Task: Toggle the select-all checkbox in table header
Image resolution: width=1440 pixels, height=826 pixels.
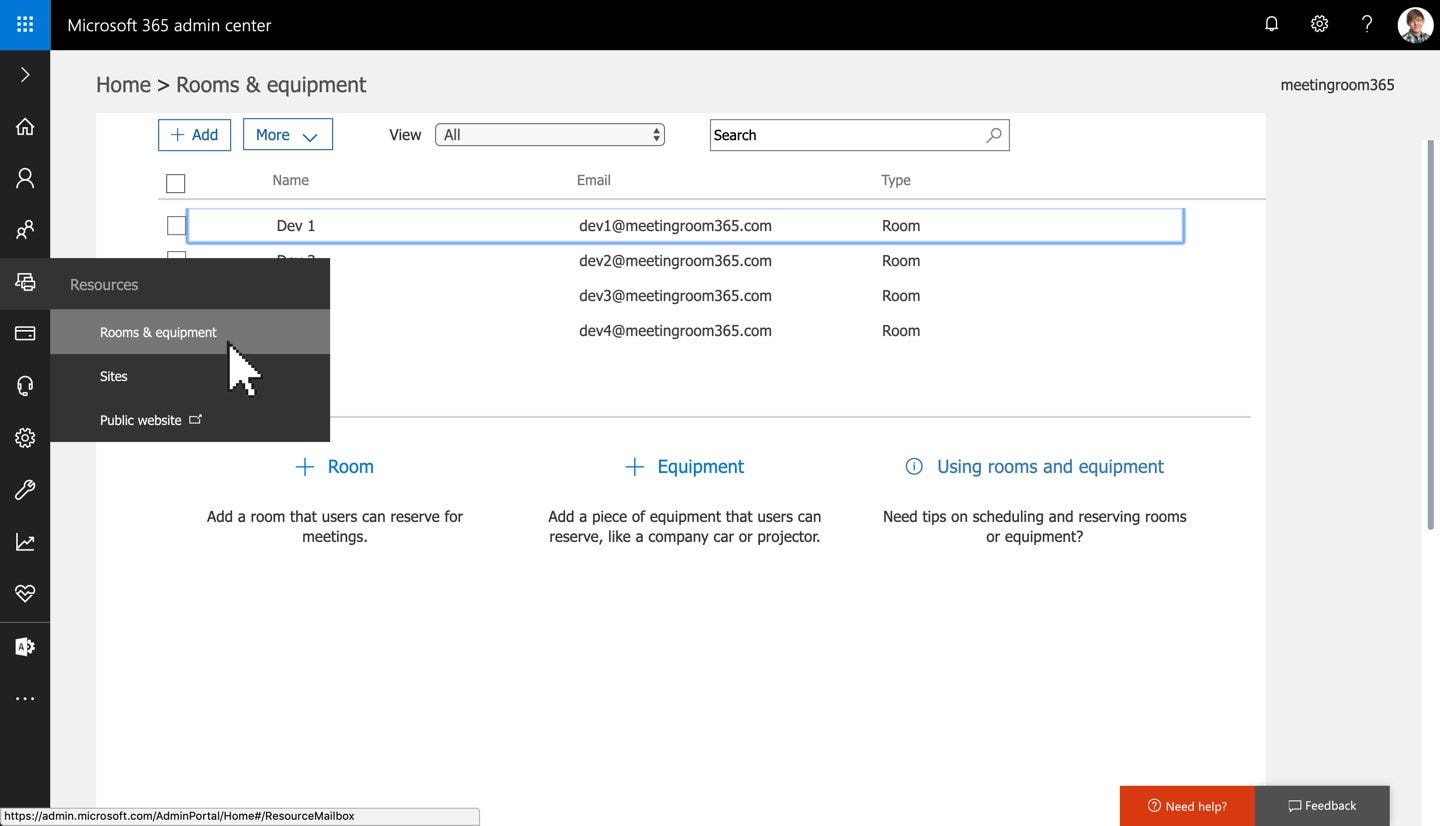Action: 176,183
